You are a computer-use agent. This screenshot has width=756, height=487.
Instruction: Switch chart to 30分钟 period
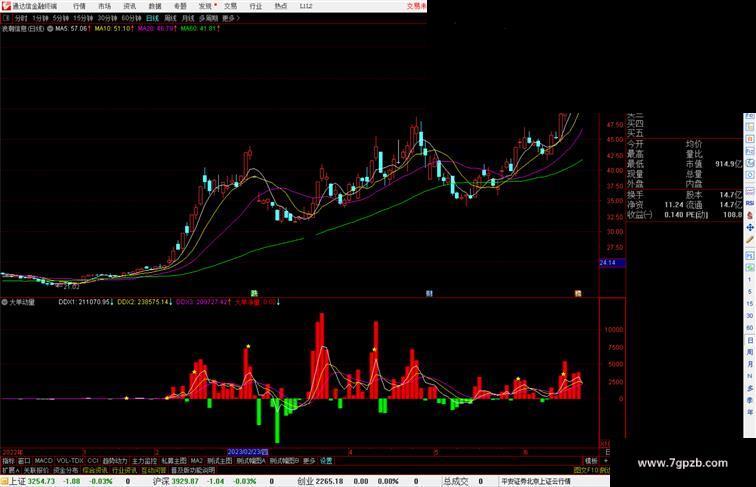pyautogui.click(x=107, y=18)
